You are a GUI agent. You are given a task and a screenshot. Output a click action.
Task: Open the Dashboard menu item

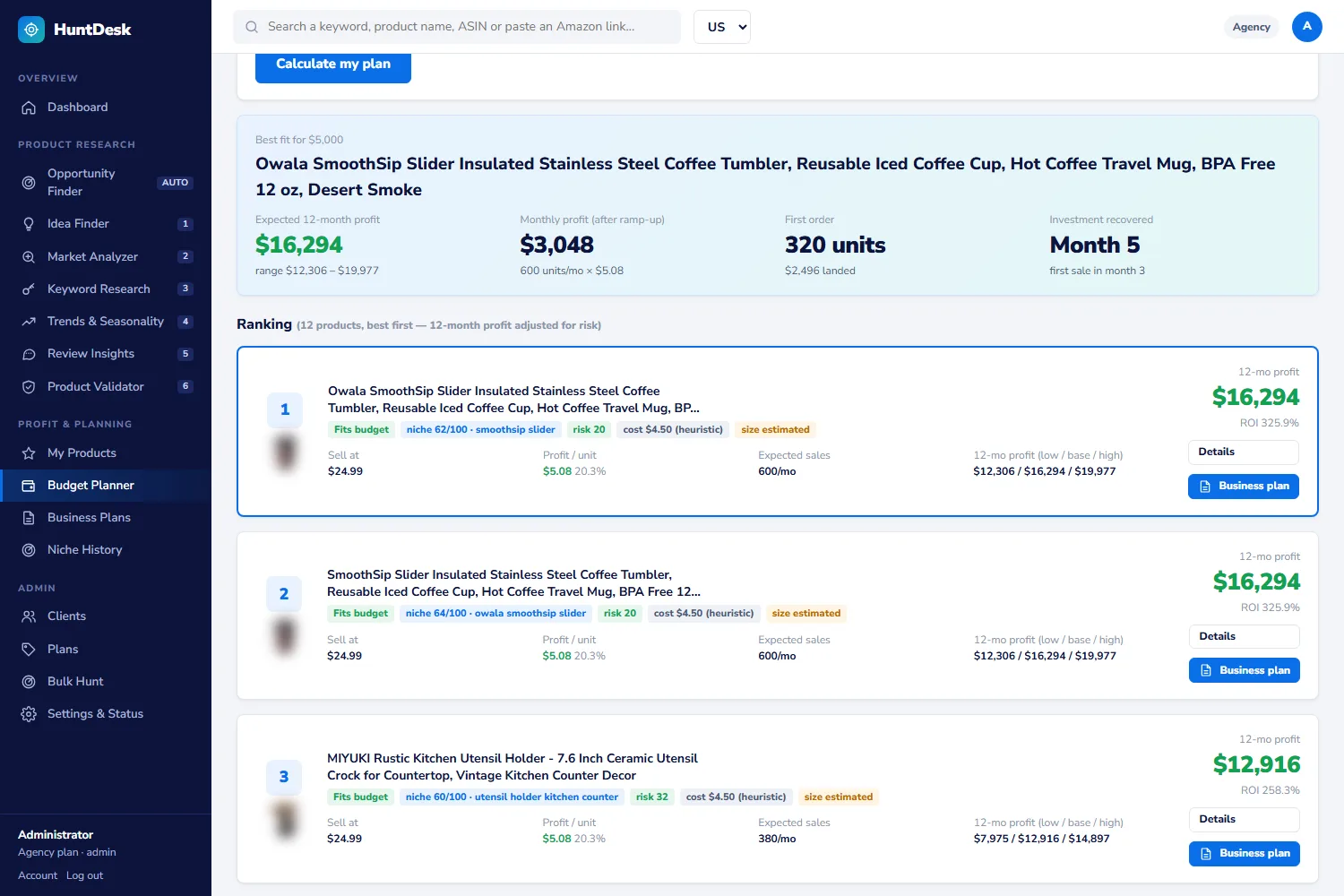tap(106, 108)
